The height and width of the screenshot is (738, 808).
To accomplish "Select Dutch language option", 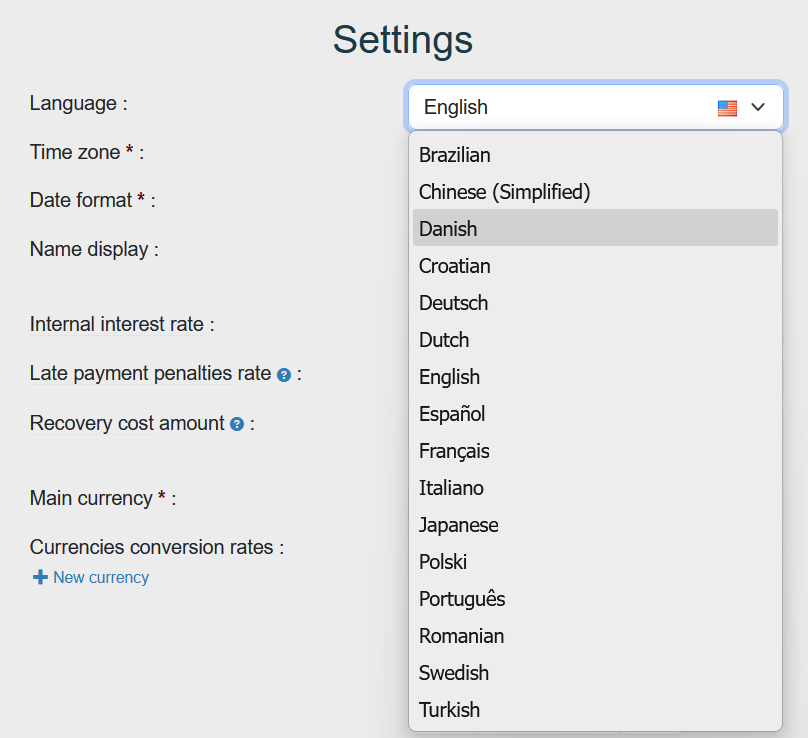I will [x=444, y=340].
